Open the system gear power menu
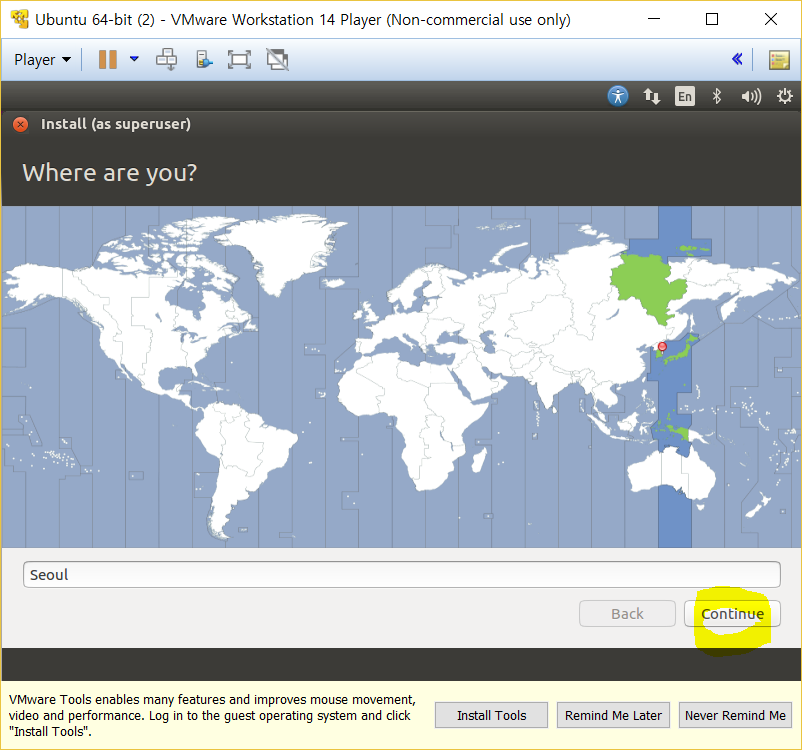The height and width of the screenshot is (750, 802). click(784, 96)
